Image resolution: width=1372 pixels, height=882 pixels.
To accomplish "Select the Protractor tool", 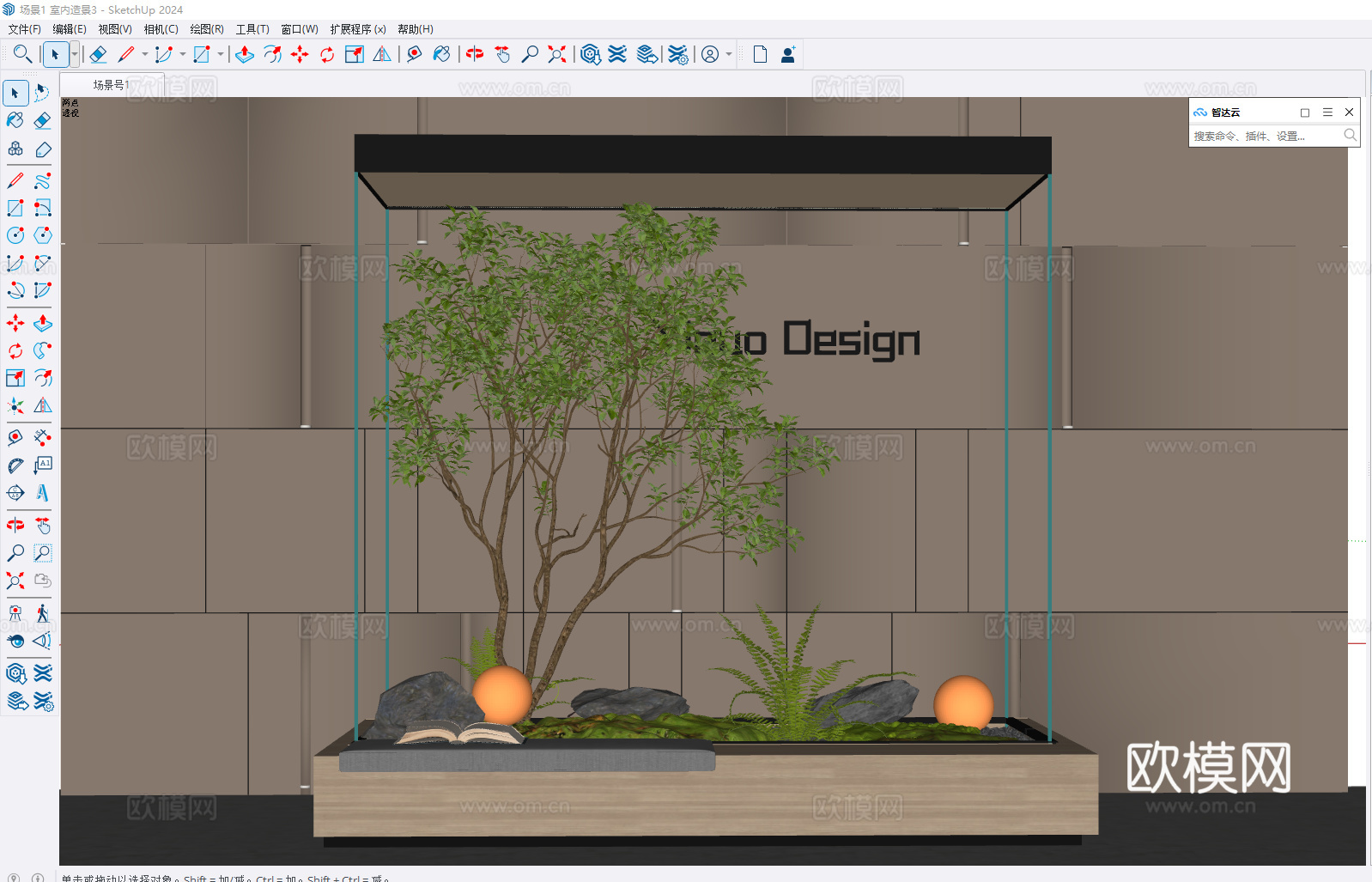I will (x=15, y=465).
